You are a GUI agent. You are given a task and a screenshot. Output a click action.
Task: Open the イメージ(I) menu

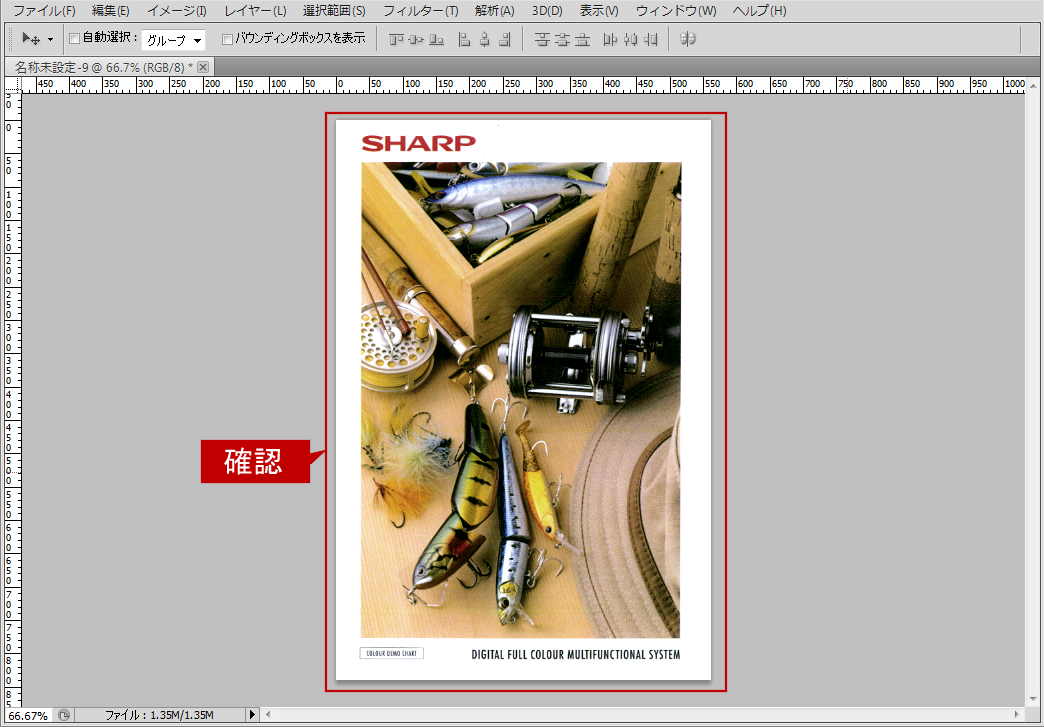pyautogui.click(x=176, y=11)
